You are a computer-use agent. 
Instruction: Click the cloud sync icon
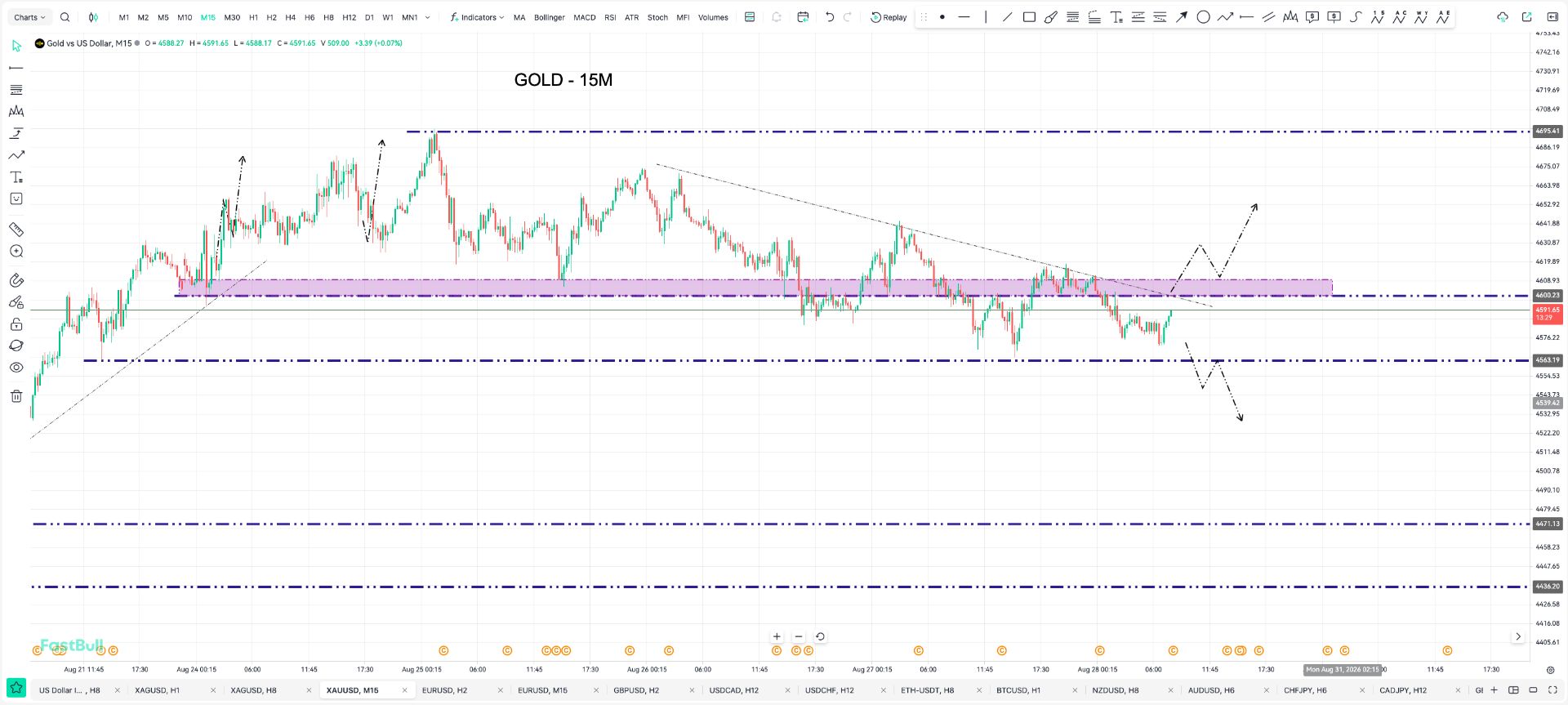tap(1502, 17)
